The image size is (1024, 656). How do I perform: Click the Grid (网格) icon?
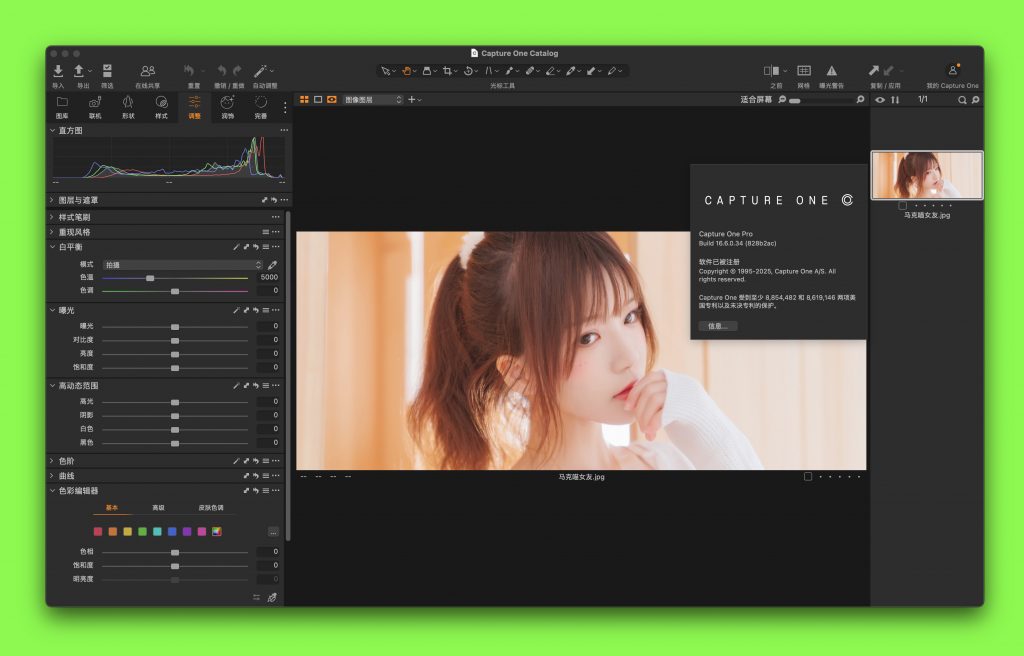click(x=805, y=70)
